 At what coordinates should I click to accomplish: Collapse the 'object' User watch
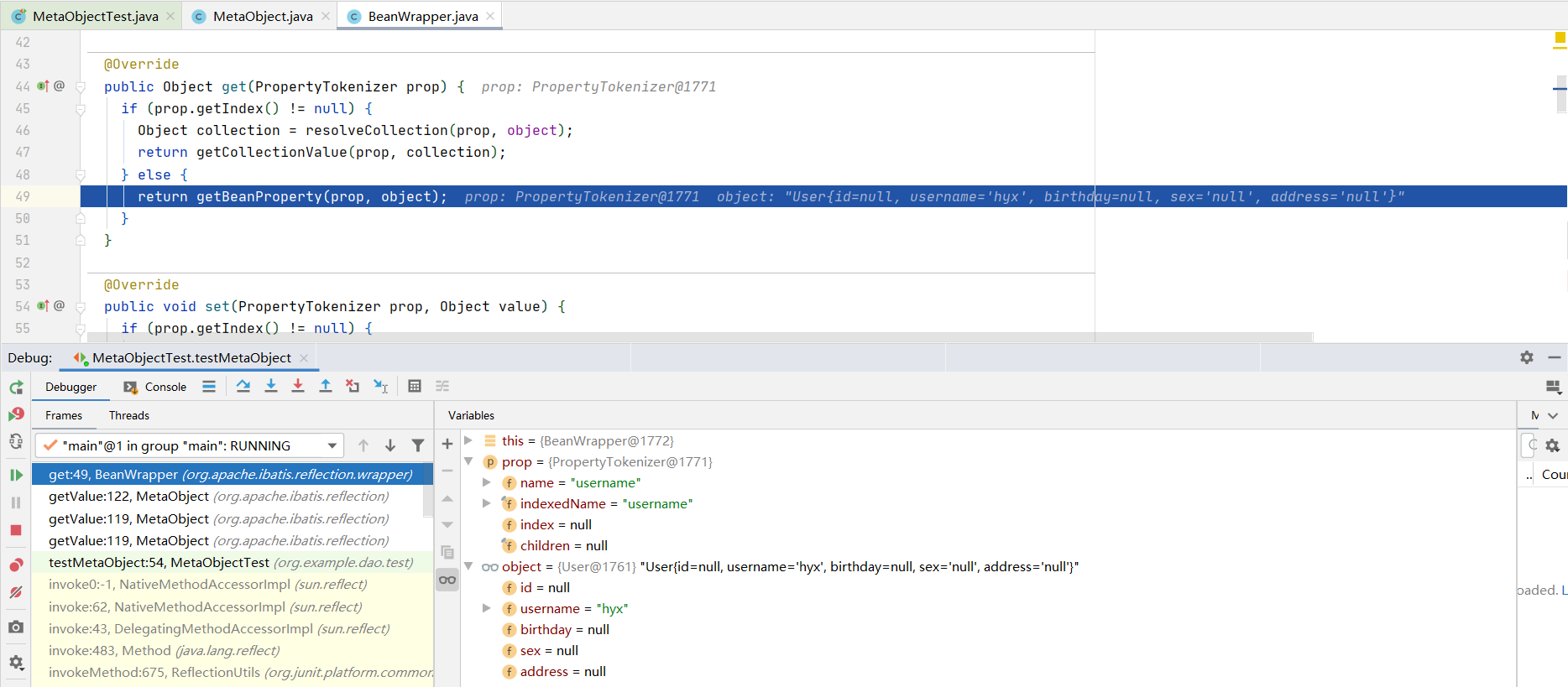coord(468,566)
